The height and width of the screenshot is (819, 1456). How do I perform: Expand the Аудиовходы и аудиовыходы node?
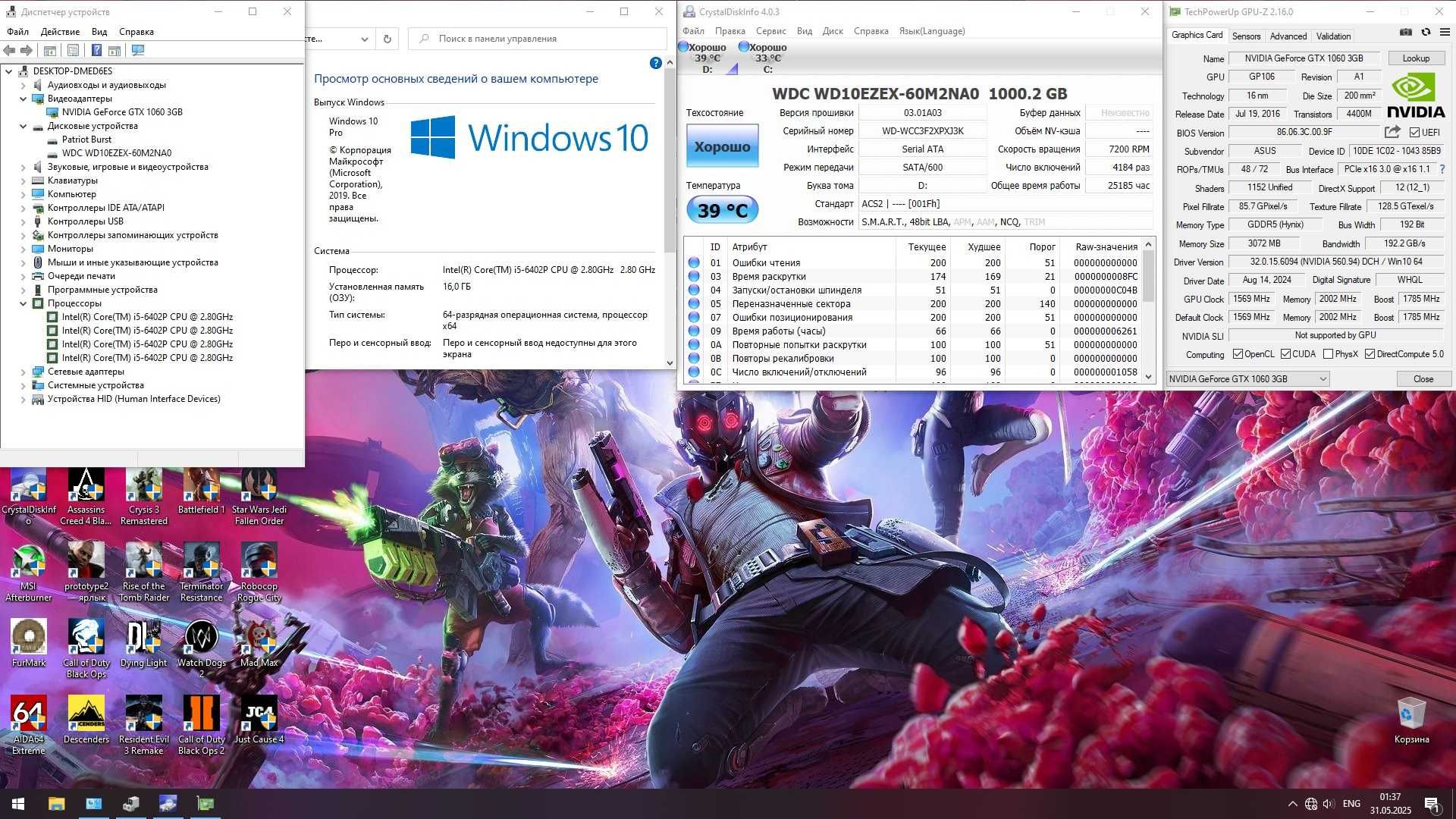pos(23,85)
